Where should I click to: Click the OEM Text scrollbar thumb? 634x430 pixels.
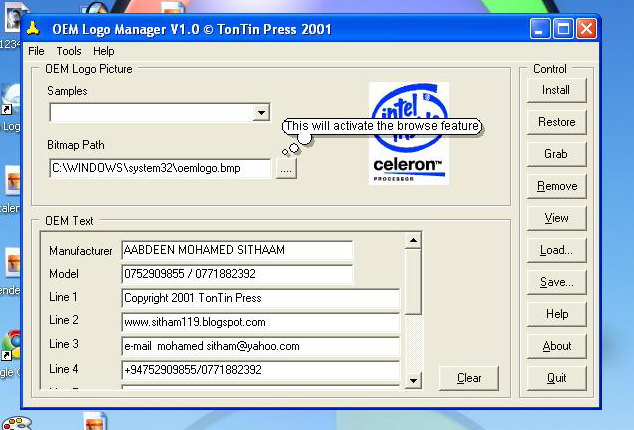coord(413,282)
